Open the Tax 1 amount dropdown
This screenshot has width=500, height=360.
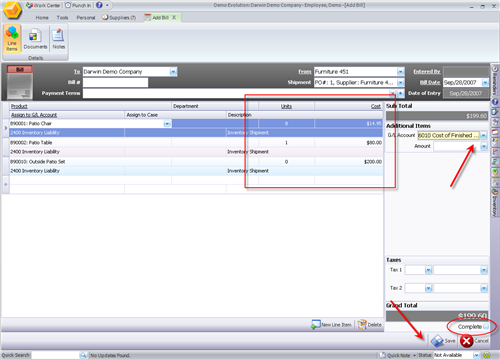click(x=484, y=270)
